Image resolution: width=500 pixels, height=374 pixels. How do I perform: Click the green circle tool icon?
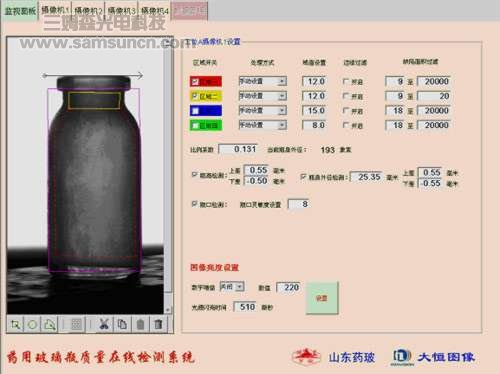pyautogui.click(x=32, y=324)
